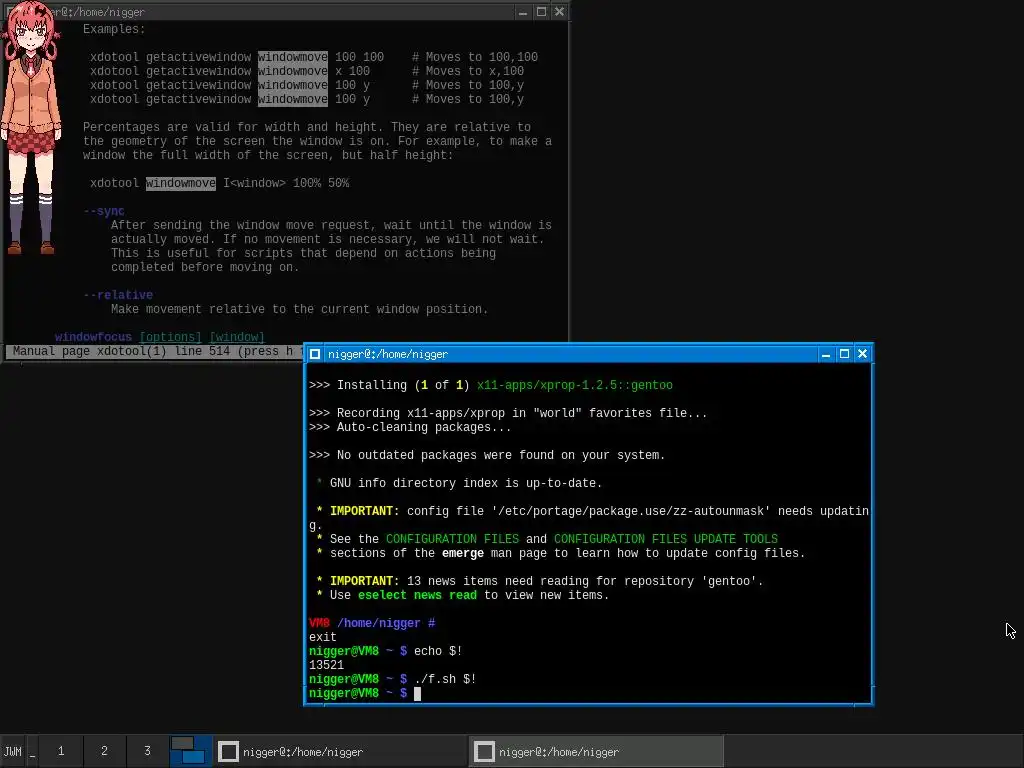Activate the highlighted terminal entry in taskbar
The image size is (1024, 768).
[597, 752]
